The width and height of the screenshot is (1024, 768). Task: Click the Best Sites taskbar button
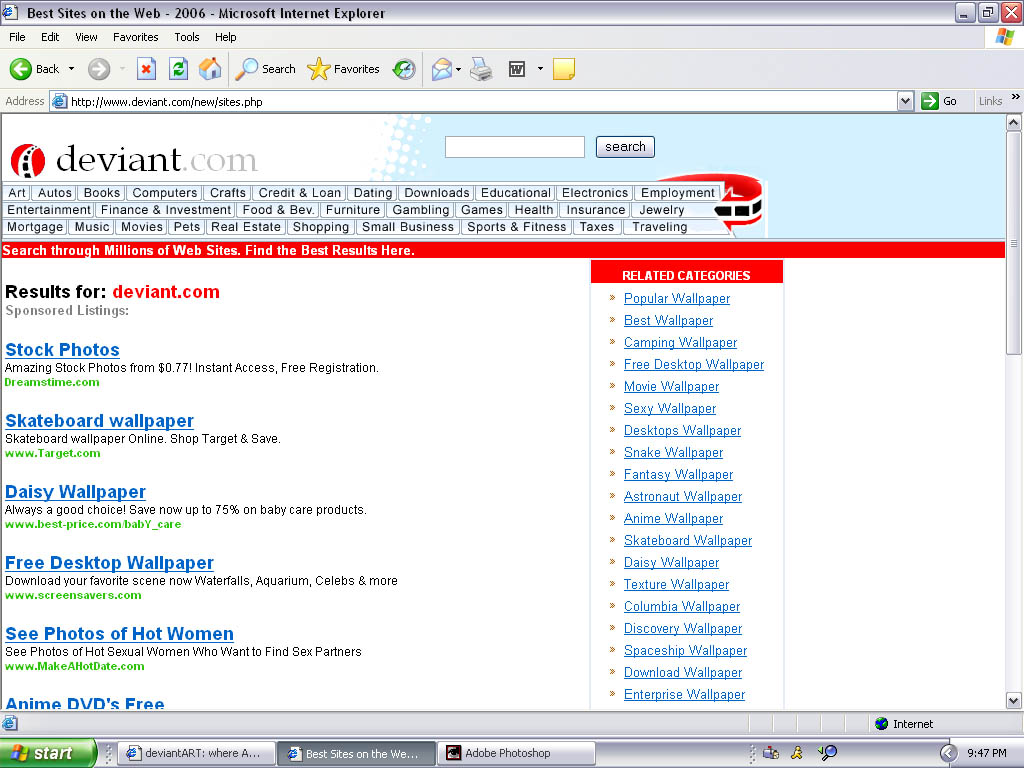(357, 753)
